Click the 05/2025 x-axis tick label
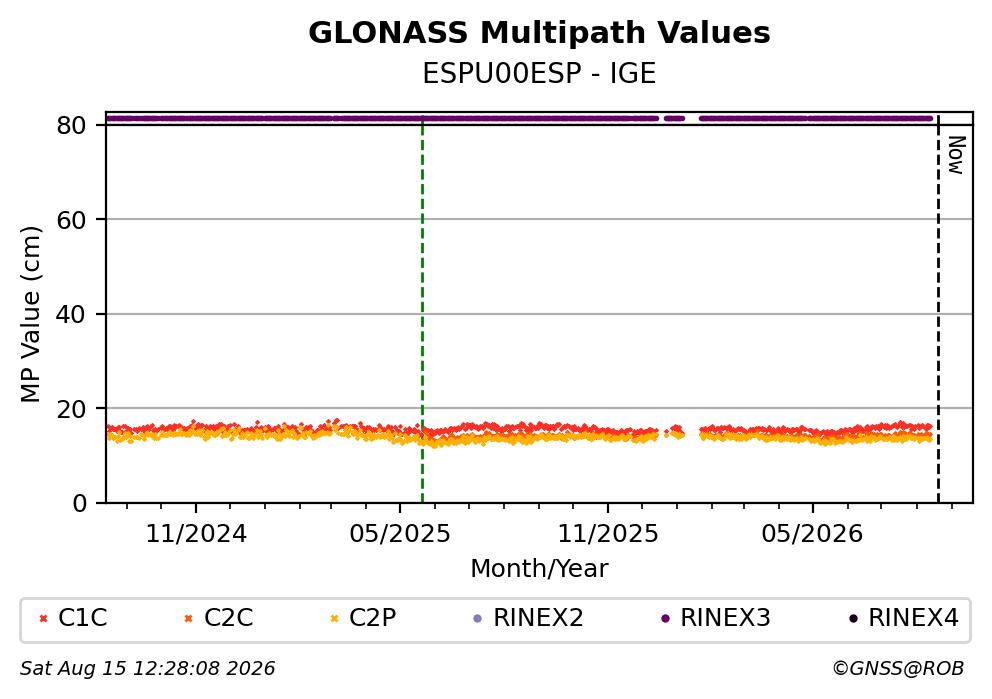This screenshot has height=699, width=992. click(x=400, y=535)
